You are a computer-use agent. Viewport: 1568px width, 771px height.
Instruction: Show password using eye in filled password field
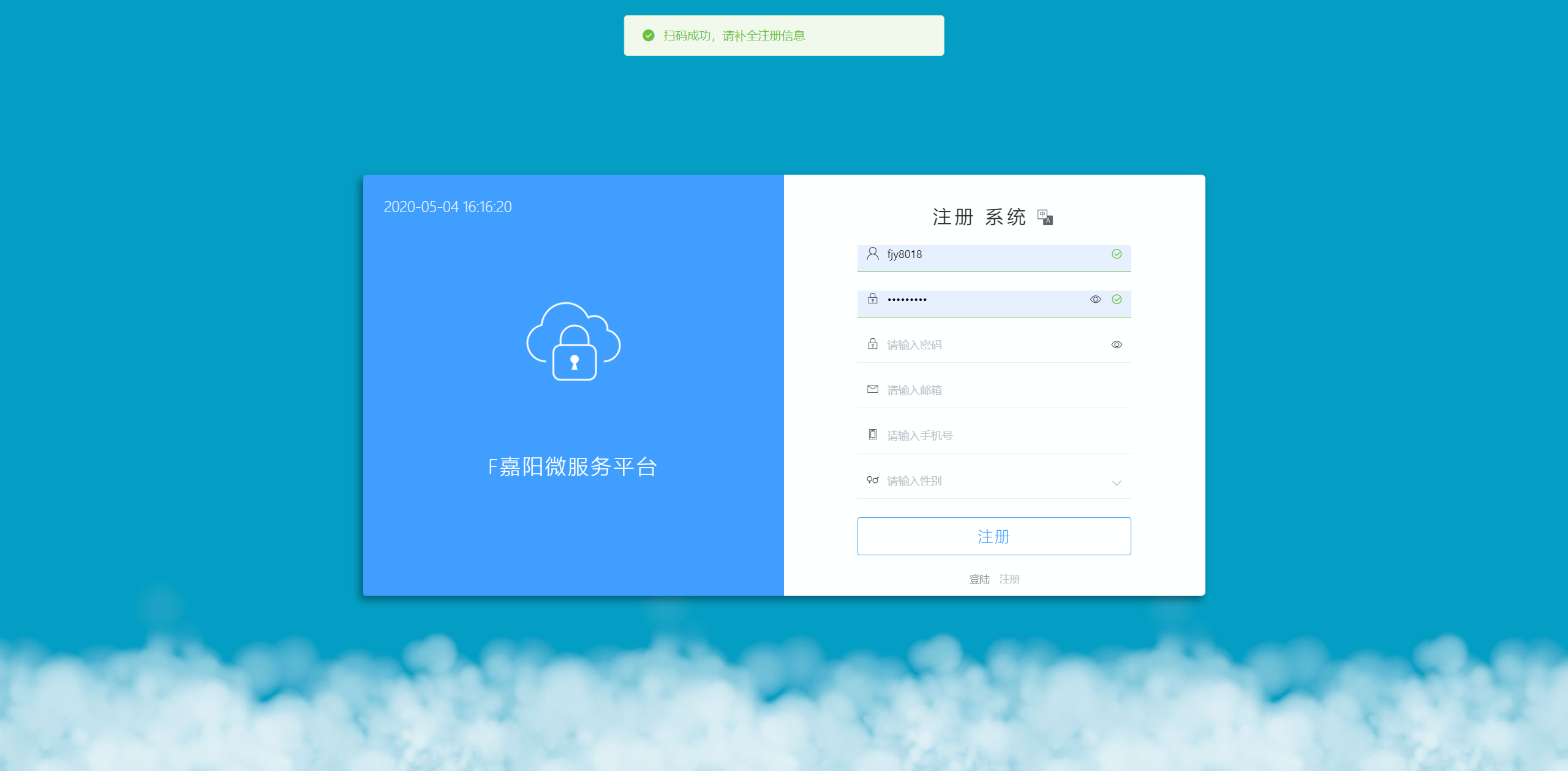click(1096, 299)
